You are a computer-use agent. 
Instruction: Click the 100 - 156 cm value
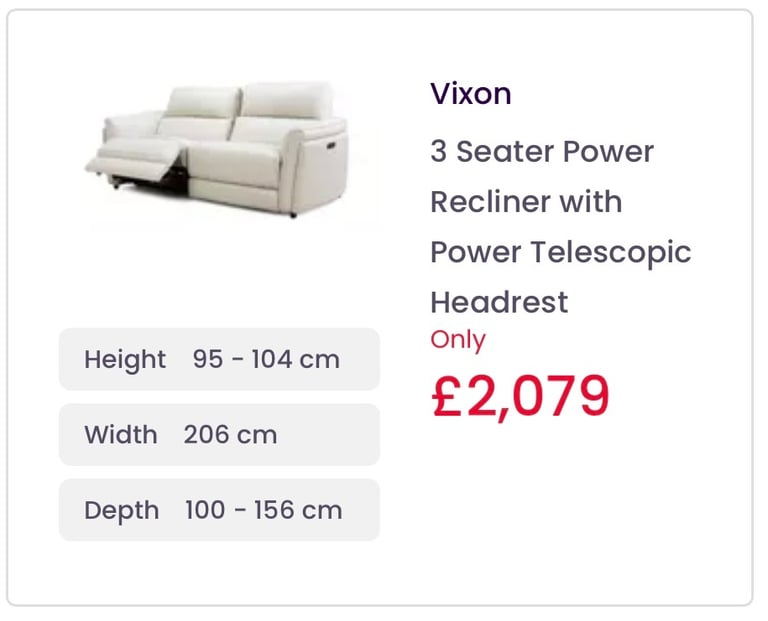(264, 510)
